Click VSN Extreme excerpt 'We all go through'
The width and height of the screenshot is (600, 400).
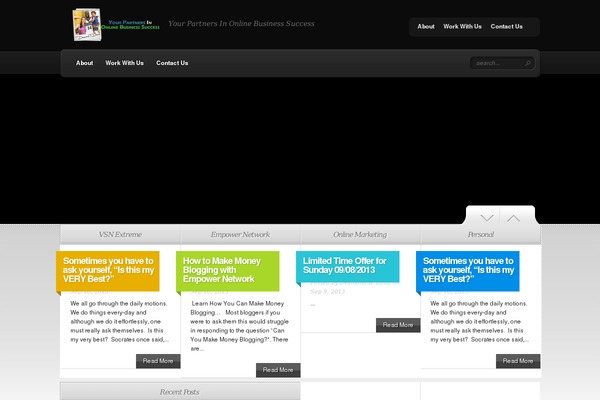[x=119, y=322]
